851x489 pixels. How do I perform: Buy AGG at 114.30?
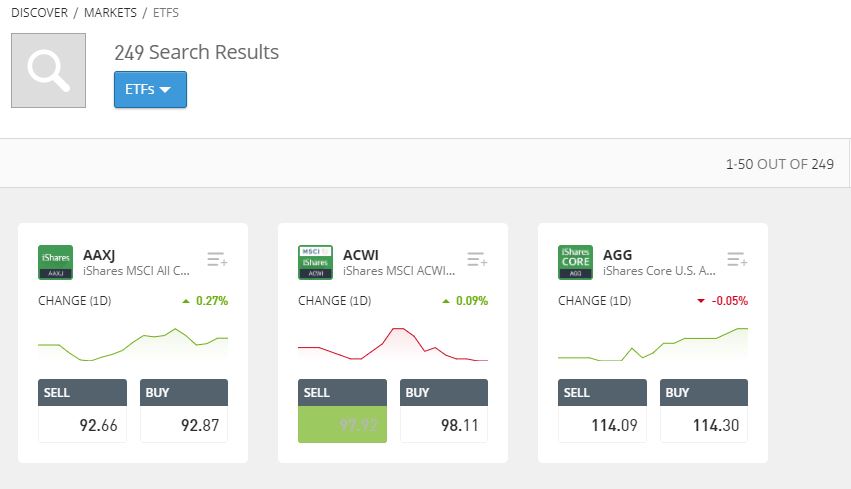tap(704, 411)
